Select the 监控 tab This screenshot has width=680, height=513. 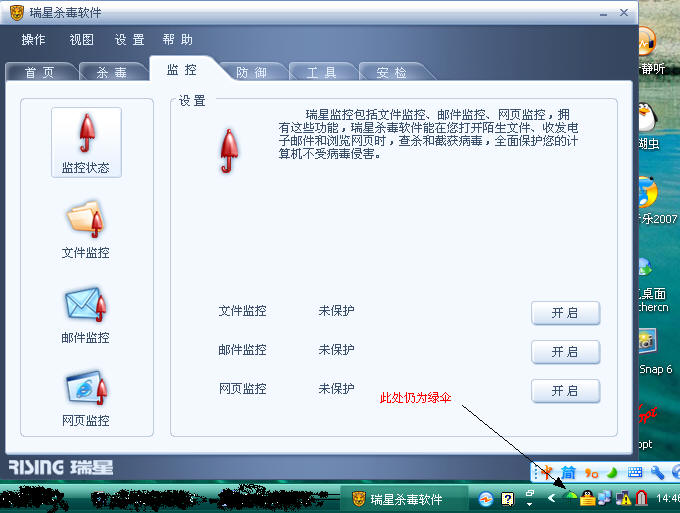tap(182, 69)
